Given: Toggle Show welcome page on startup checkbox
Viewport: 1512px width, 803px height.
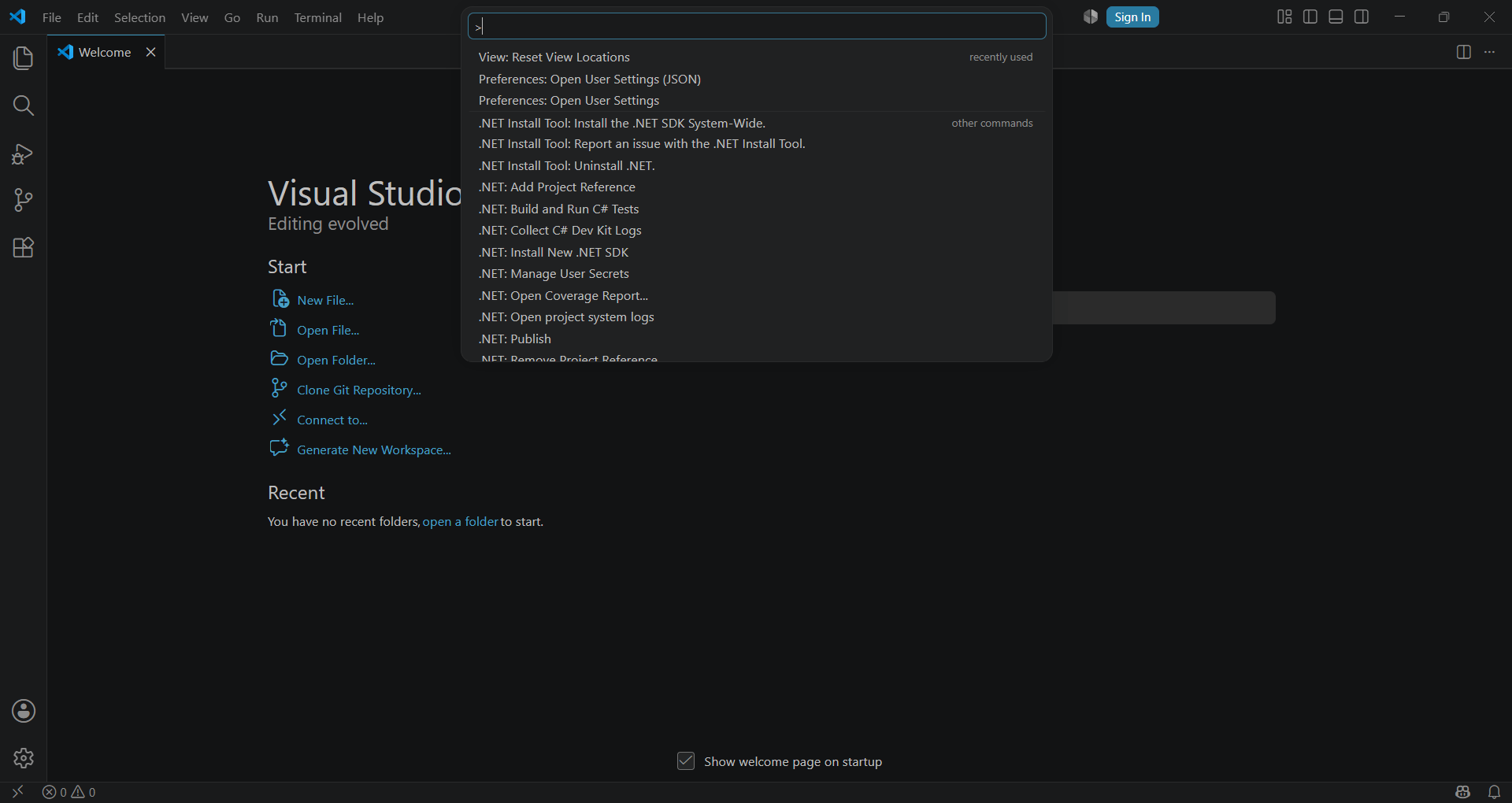Looking at the screenshot, I should pyautogui.click(x=686, y=761).
